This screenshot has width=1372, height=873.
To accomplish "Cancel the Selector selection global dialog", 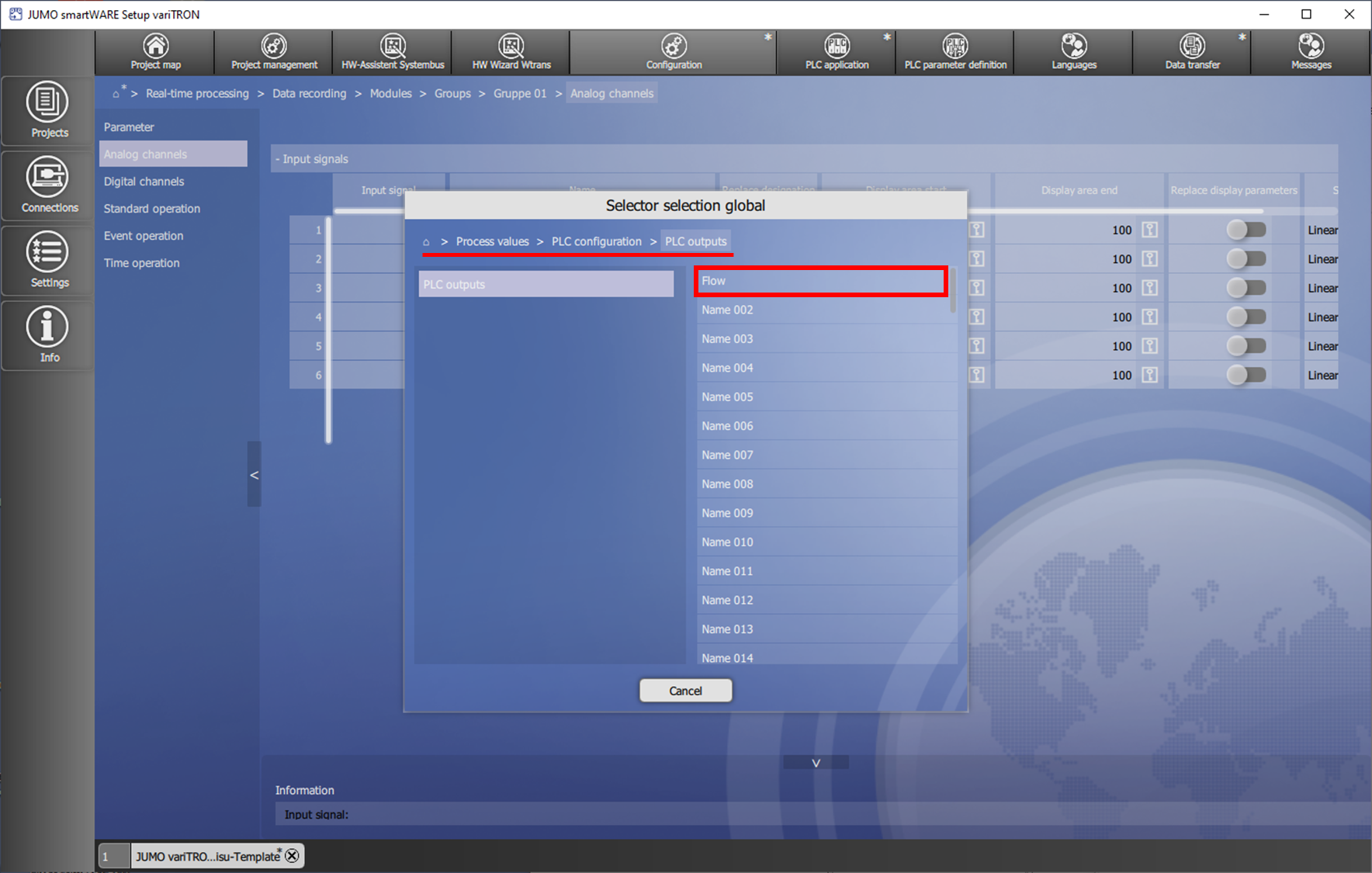I will [x=685, y=691].
